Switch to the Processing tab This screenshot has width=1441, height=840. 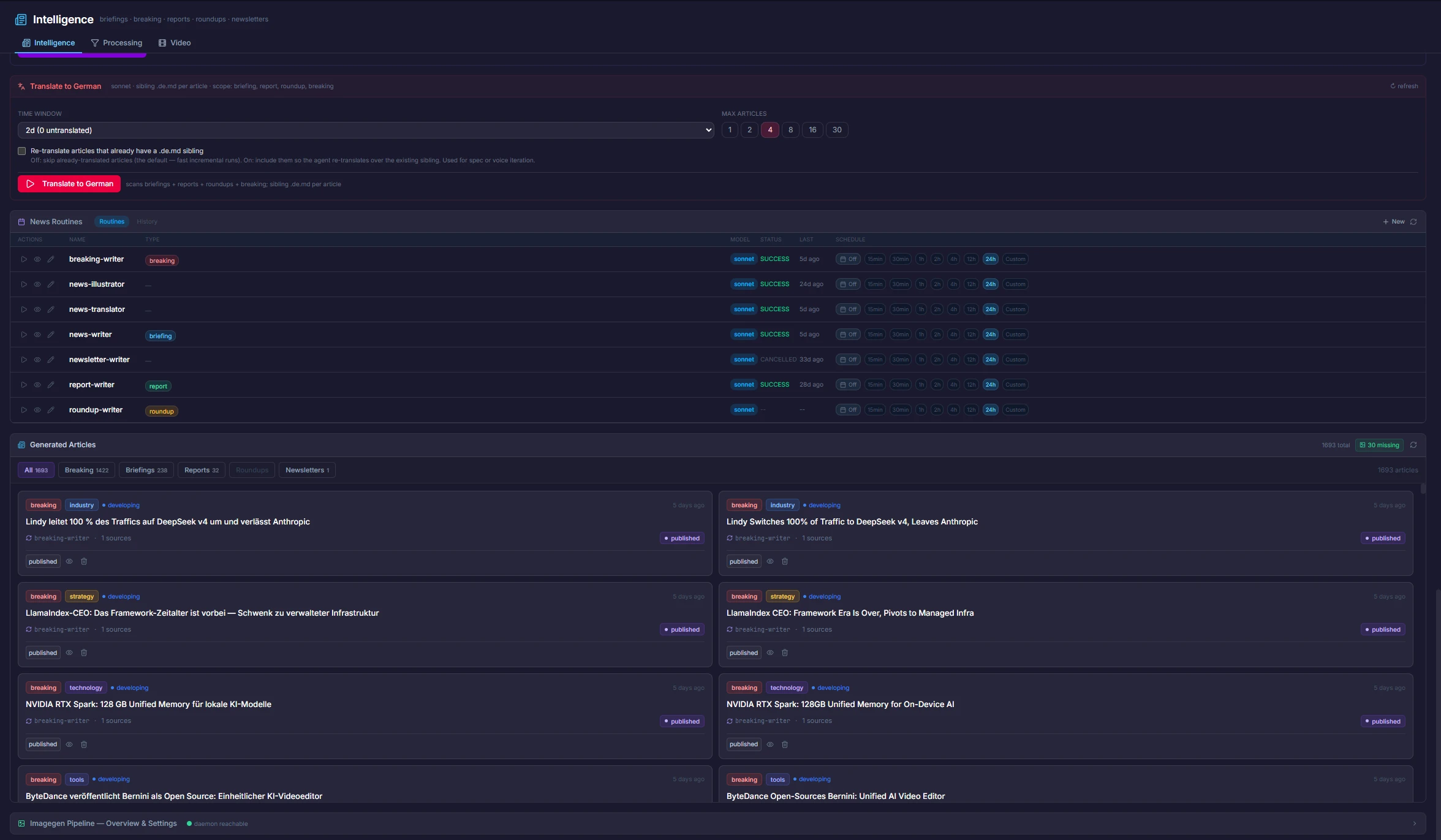pos(116,43)
